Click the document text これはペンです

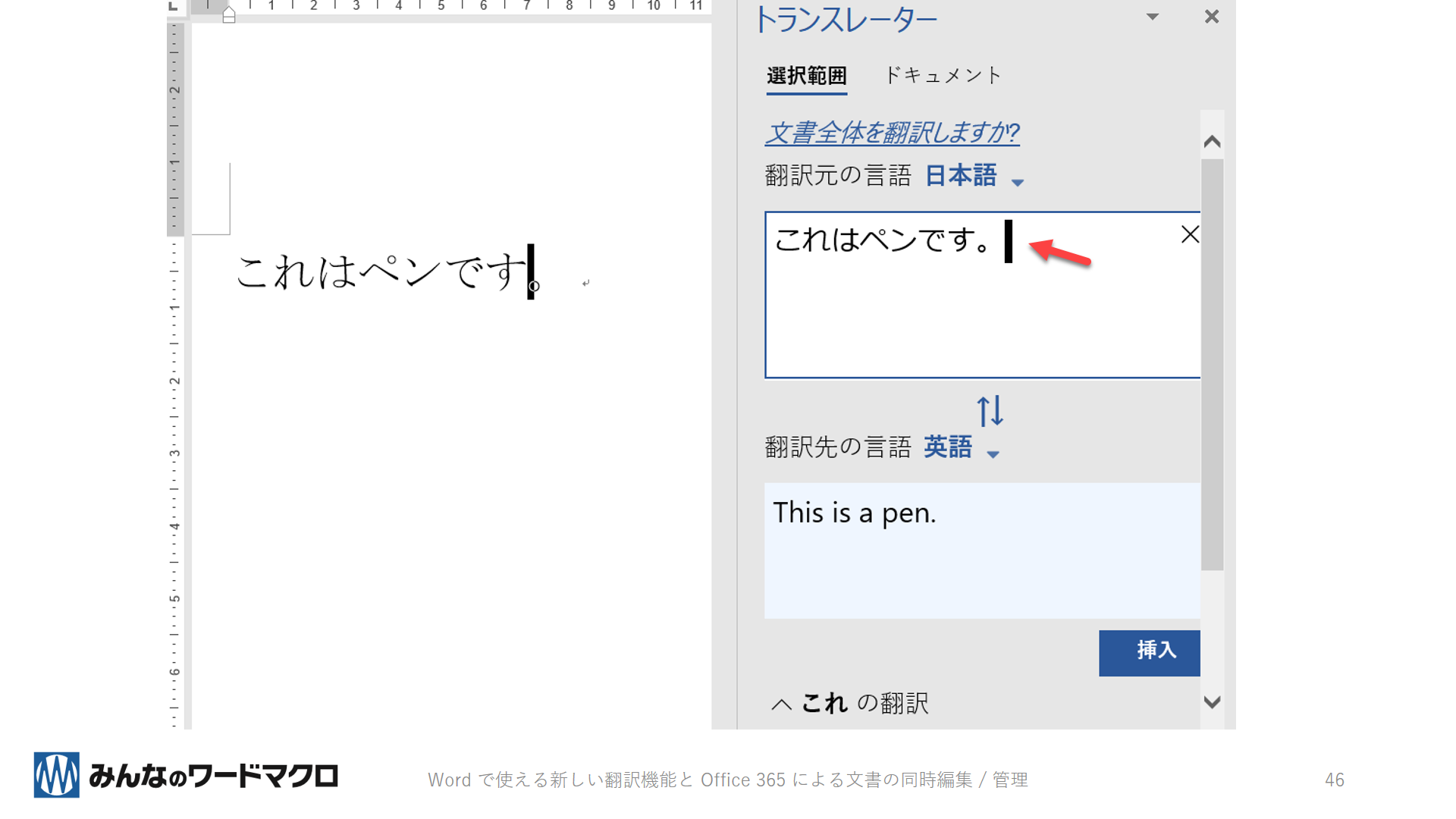click(x=379, y=272)
